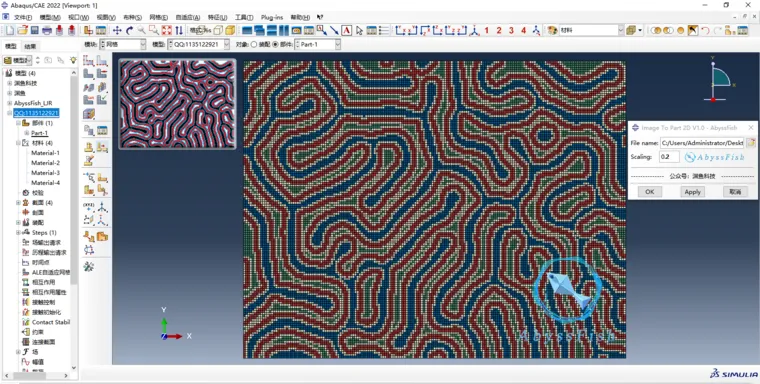The width and height of the screenshot is (760, 384).
Task: Select the Pan view tool
Action: pyautogui.click(x=117, y=31)
